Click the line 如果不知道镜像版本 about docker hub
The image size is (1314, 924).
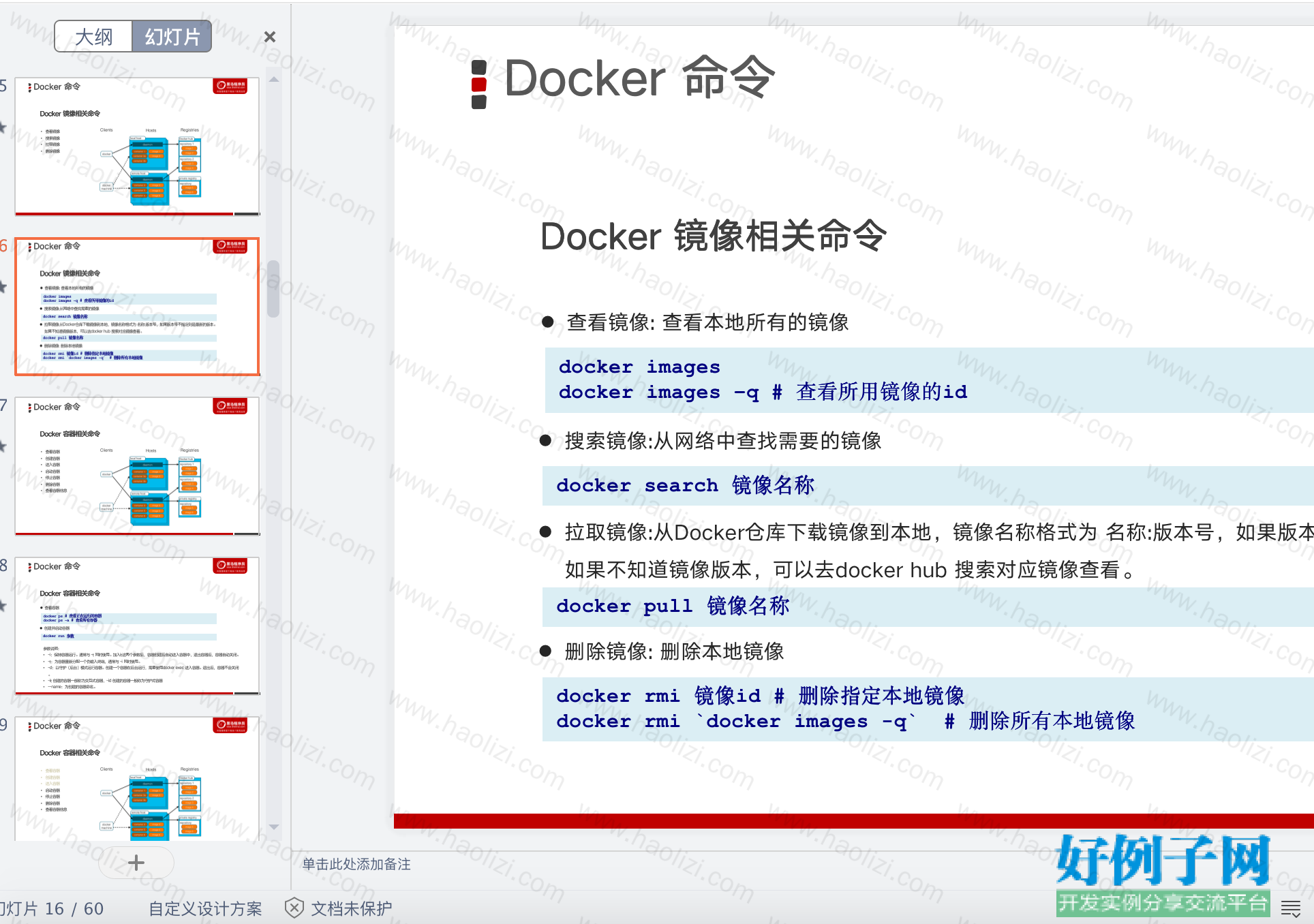pyautogui.click(x=850, y=570)
